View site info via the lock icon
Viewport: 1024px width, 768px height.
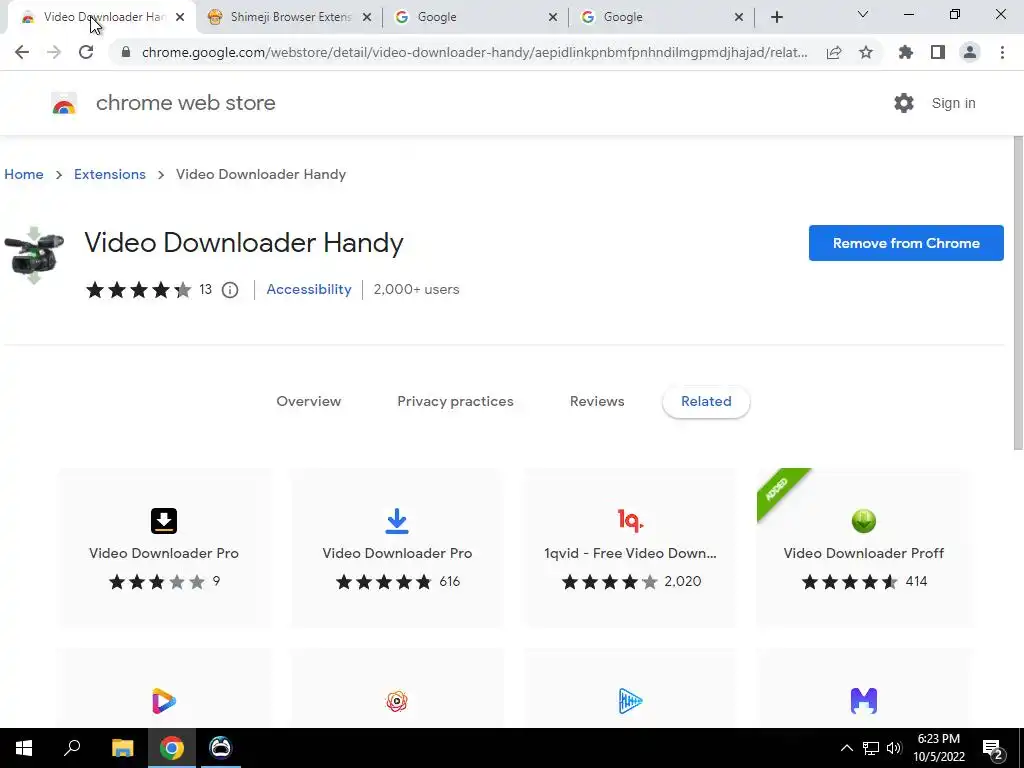click(126, 52)
